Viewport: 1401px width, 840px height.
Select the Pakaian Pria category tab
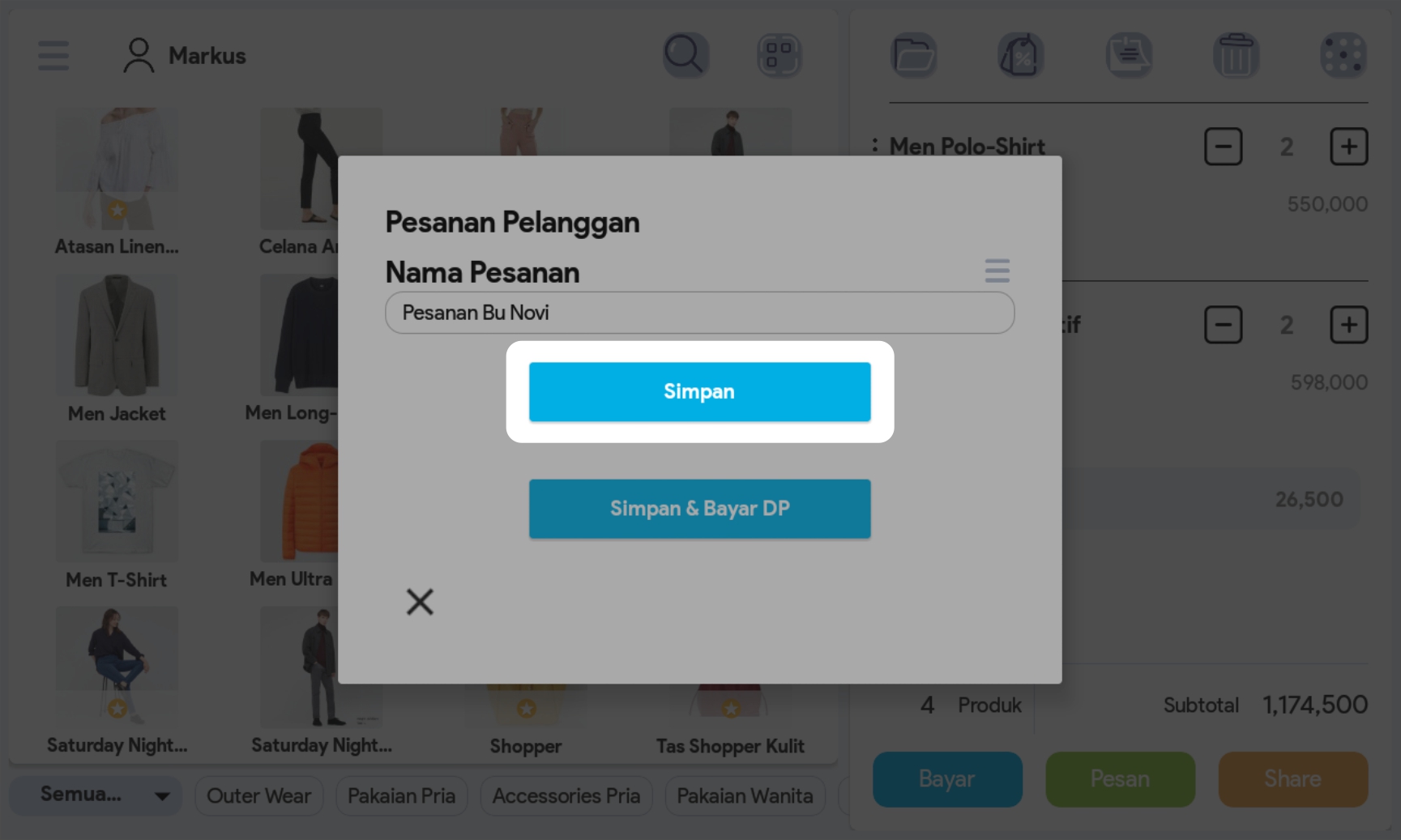click(x=401, y=796)
